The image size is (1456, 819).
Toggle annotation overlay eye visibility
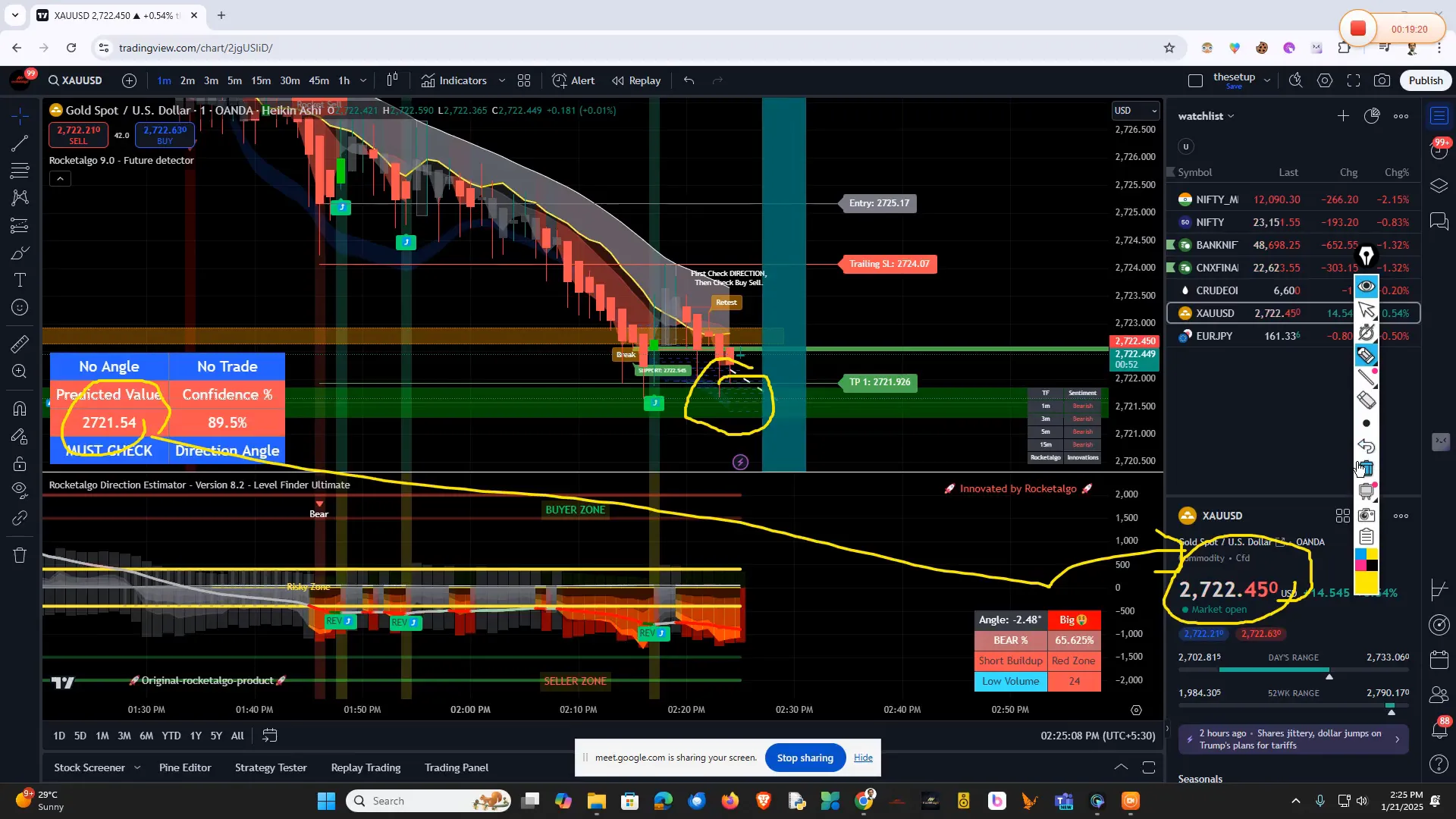[1367, 286]
